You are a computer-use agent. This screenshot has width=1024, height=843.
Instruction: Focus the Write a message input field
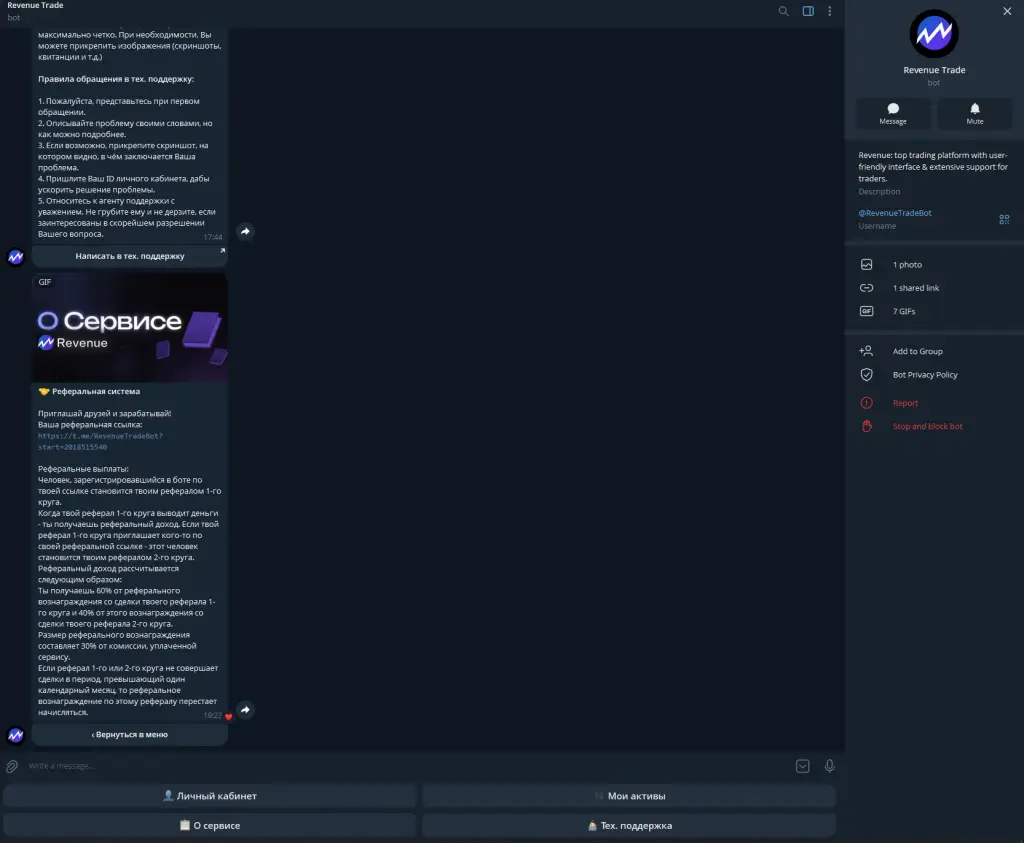pyautogui.click(x=405, y=766)
